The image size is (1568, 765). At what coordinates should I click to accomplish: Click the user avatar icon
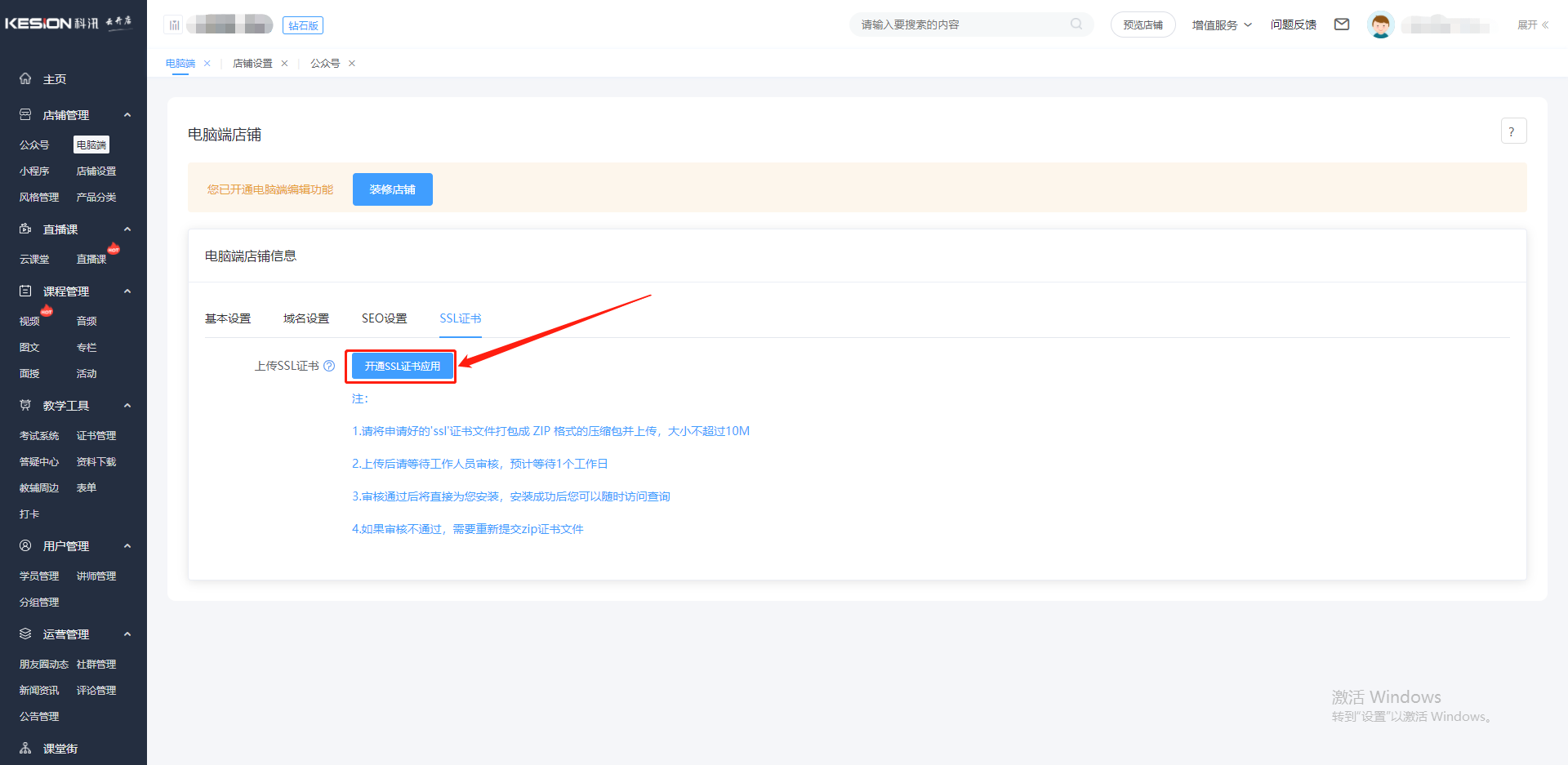click(x=1380, y=25)
